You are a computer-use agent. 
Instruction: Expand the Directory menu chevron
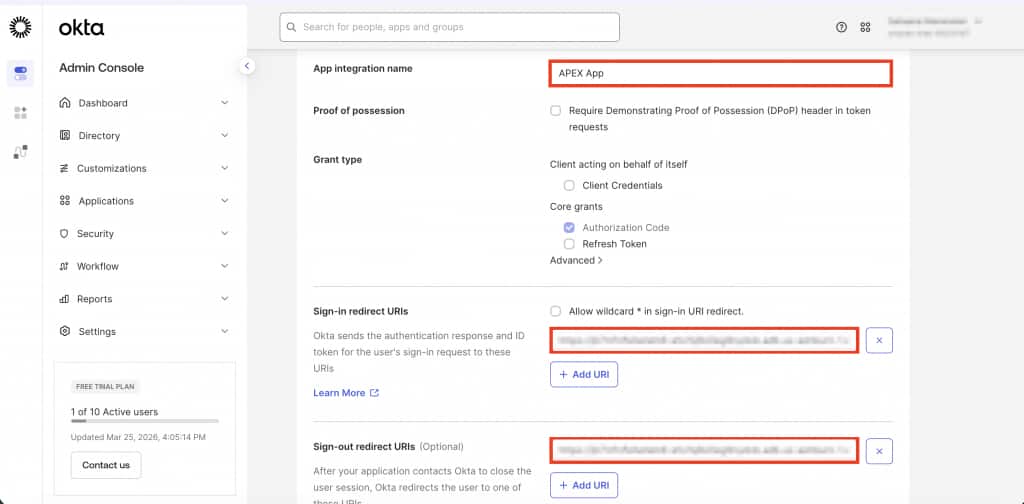point(225,135)
